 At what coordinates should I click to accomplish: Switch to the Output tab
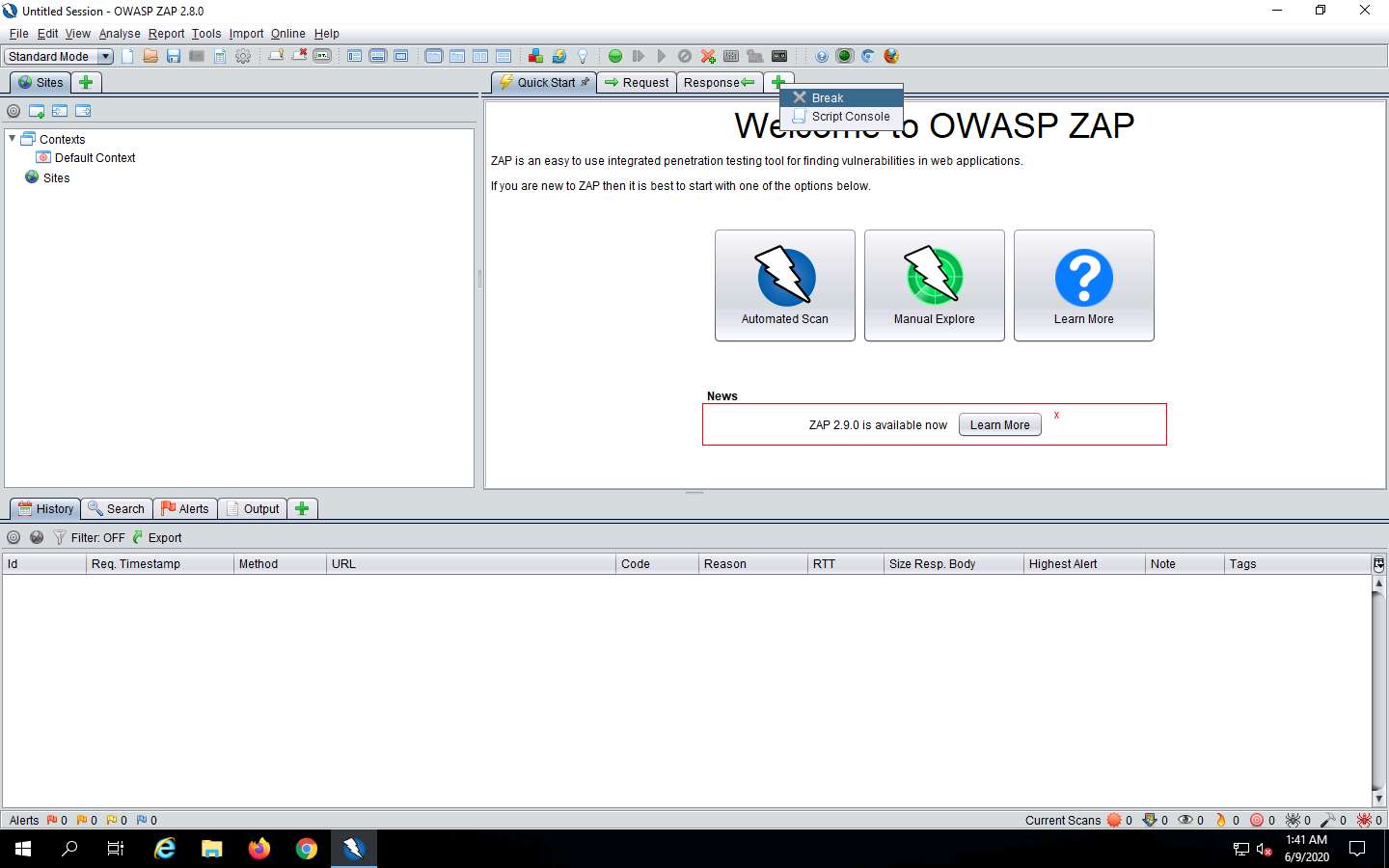[253, 508]
